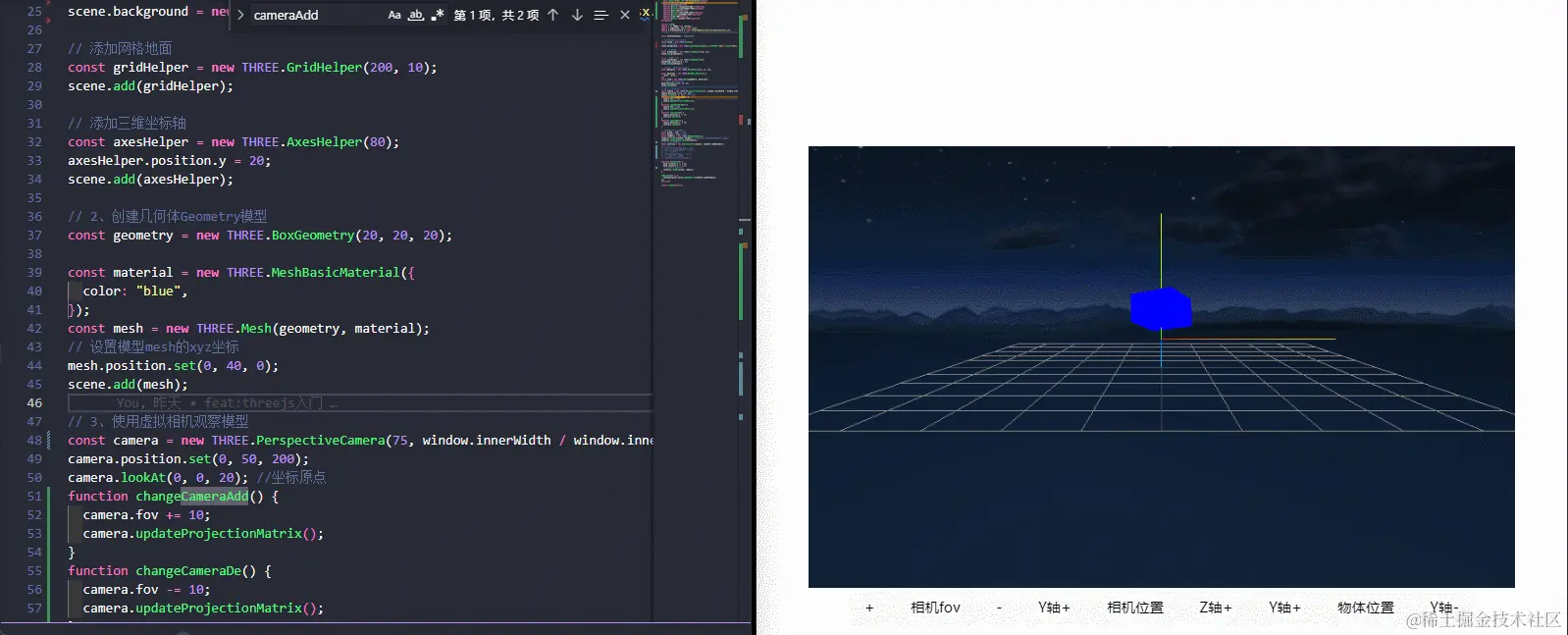Go to previous match with up arrow
This screenshot has width=1568, height=635.
pyautogui.click(x=553, y=15)
